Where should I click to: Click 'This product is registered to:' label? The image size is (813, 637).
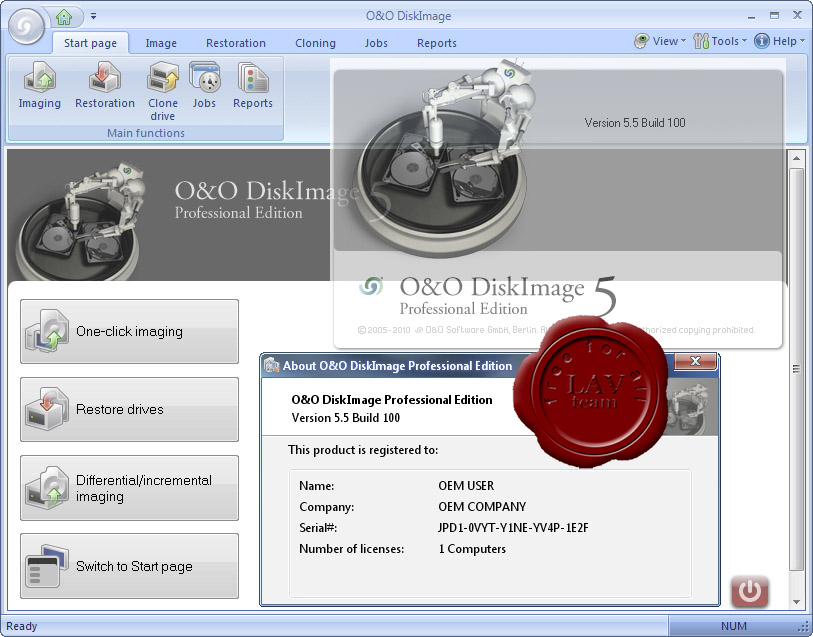click(x=363, y=450)
